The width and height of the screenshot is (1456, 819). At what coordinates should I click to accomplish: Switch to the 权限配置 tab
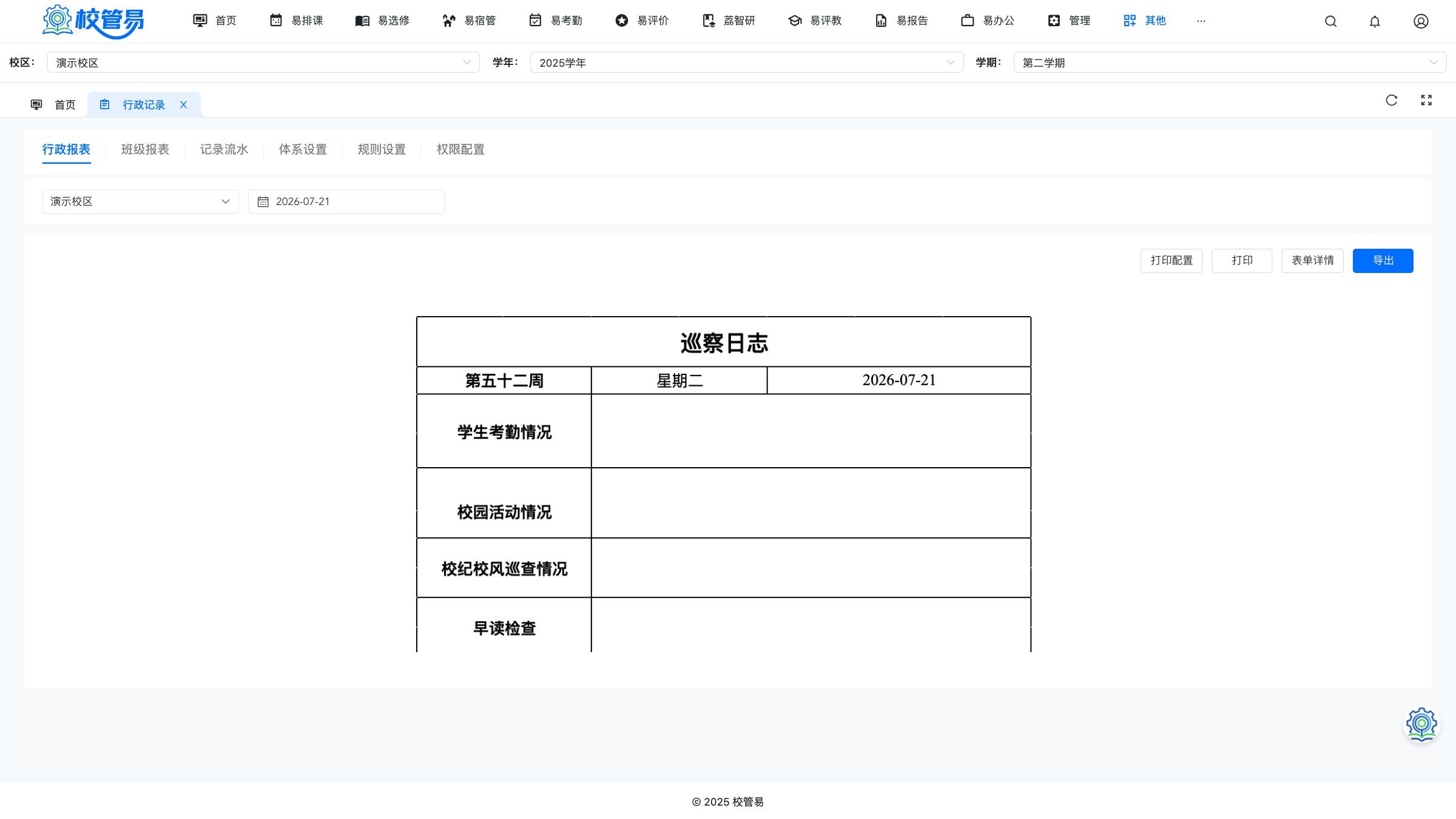pos(460,149)
